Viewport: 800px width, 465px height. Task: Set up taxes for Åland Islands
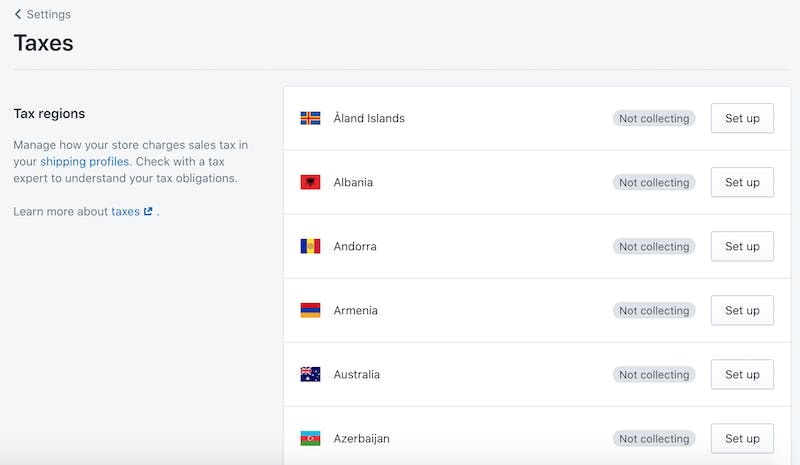[x=742, y=118]
